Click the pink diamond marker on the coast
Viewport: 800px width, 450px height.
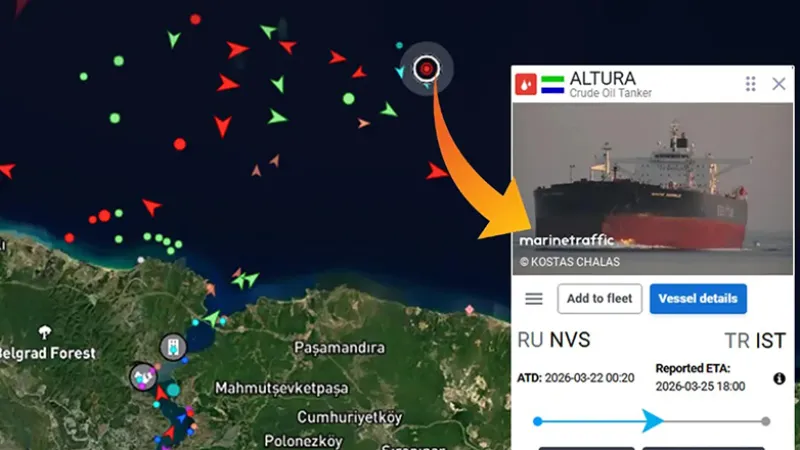(469, 309)
